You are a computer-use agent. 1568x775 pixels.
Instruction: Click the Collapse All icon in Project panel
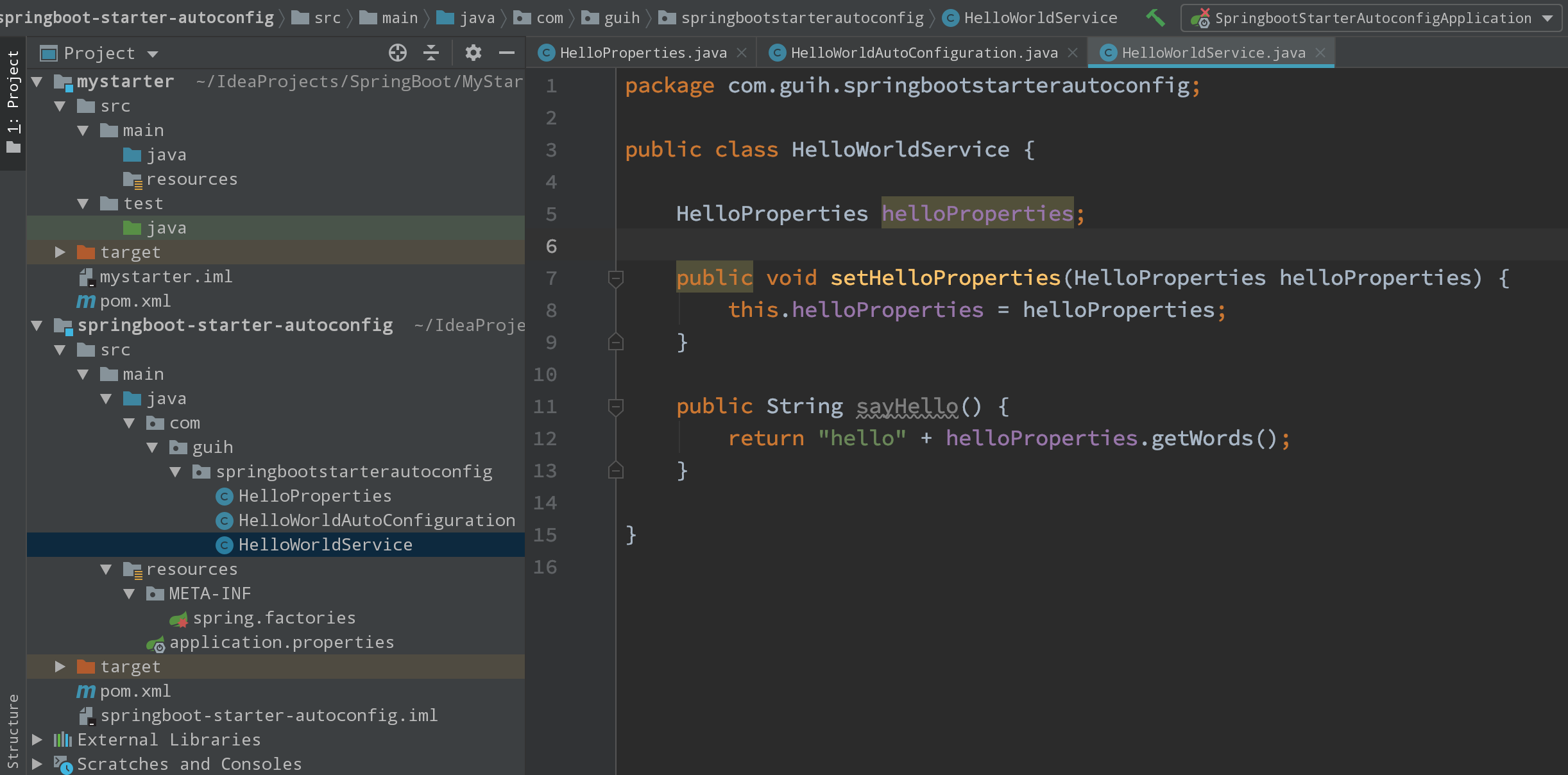click(430, 53)
